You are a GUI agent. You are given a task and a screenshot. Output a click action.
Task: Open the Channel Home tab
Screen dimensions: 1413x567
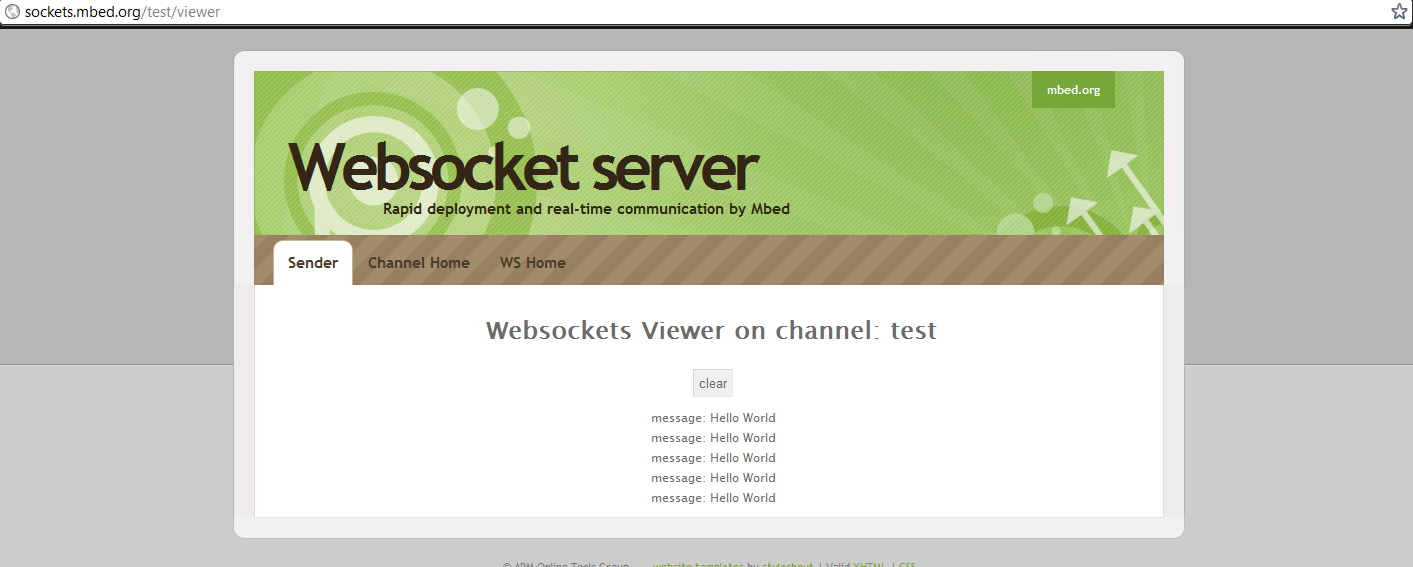[418, 263]
